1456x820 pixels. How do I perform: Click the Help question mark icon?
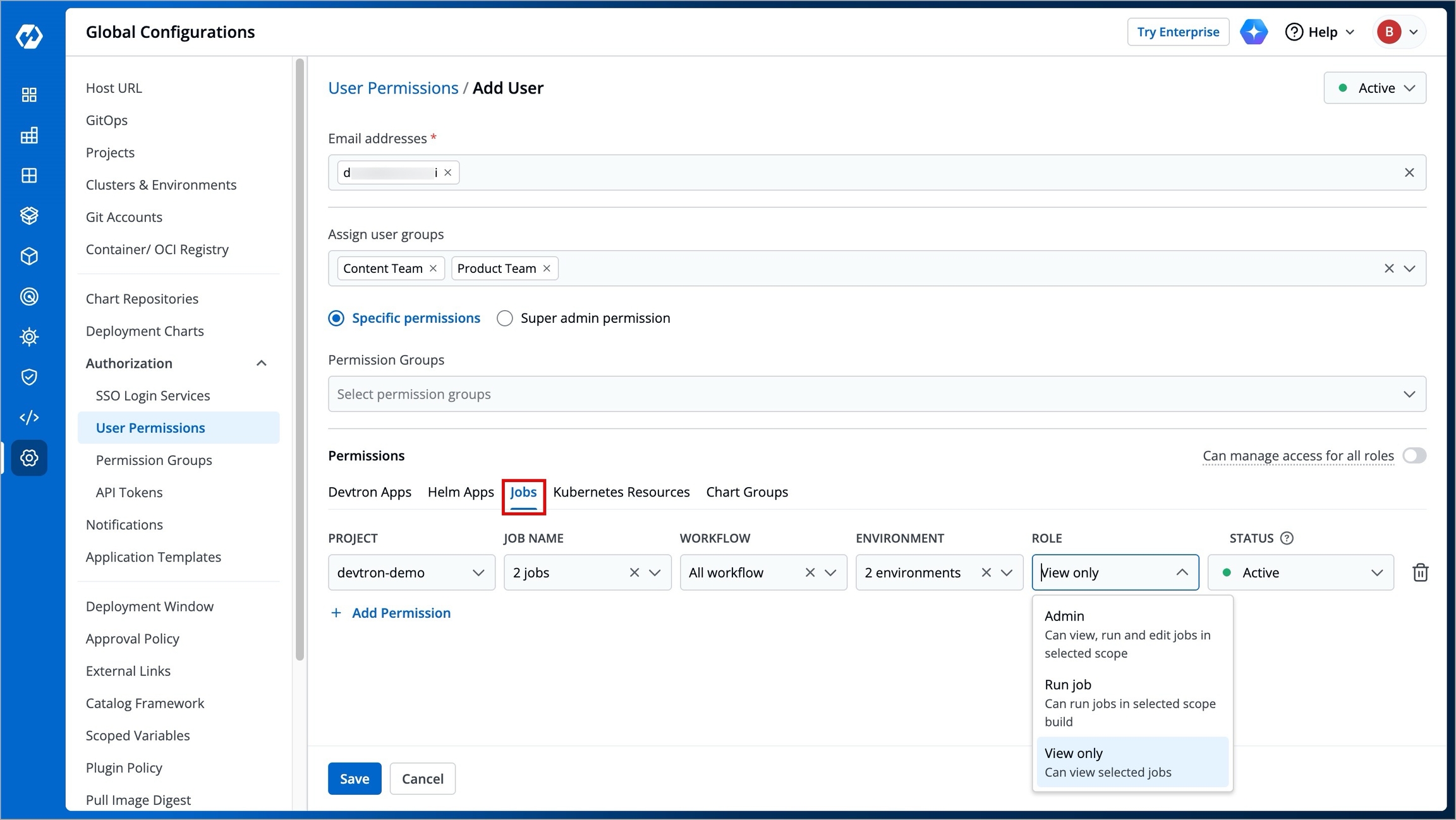[1294, 32]
